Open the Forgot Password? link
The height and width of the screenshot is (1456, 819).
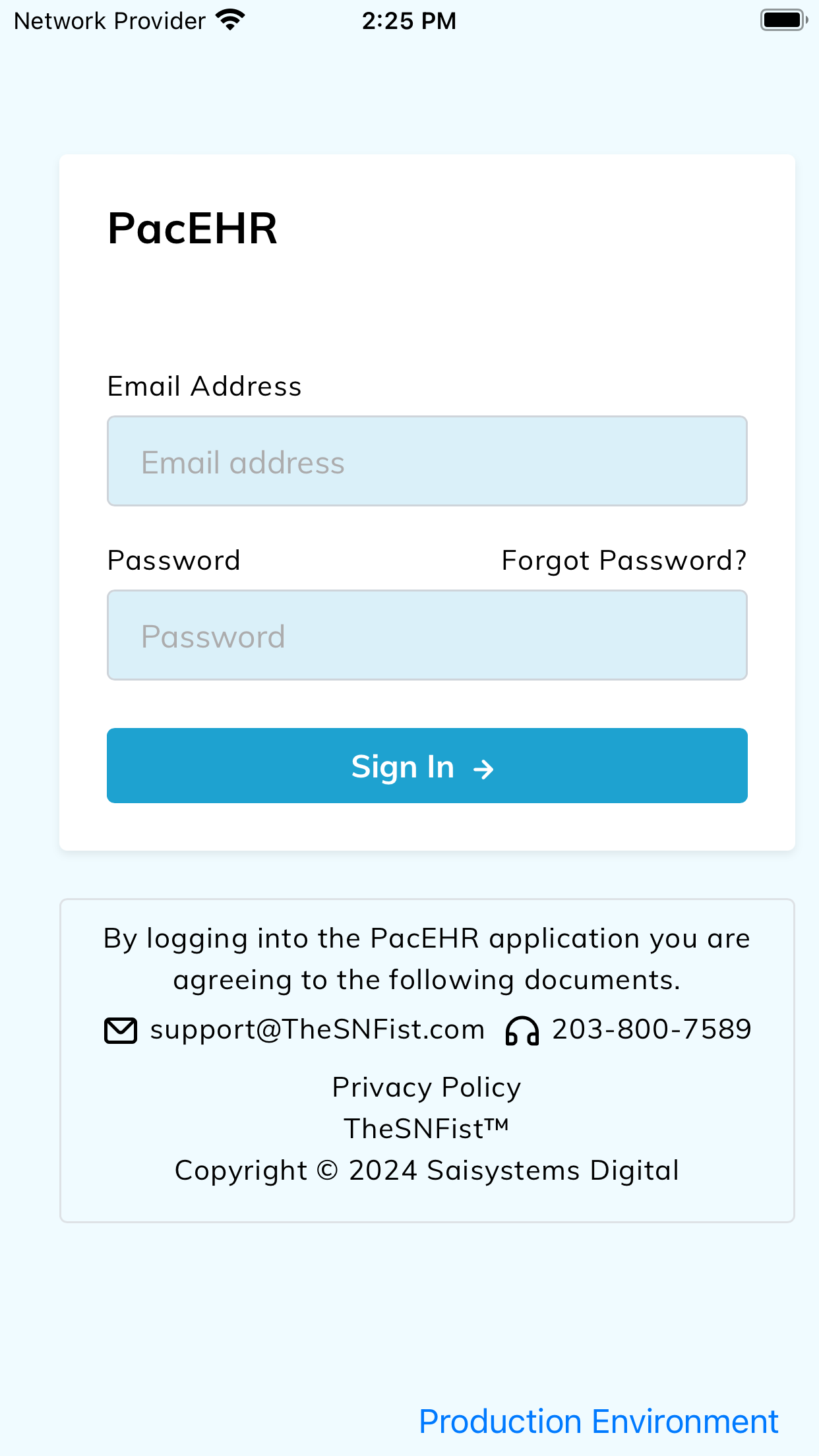(624, 561)
